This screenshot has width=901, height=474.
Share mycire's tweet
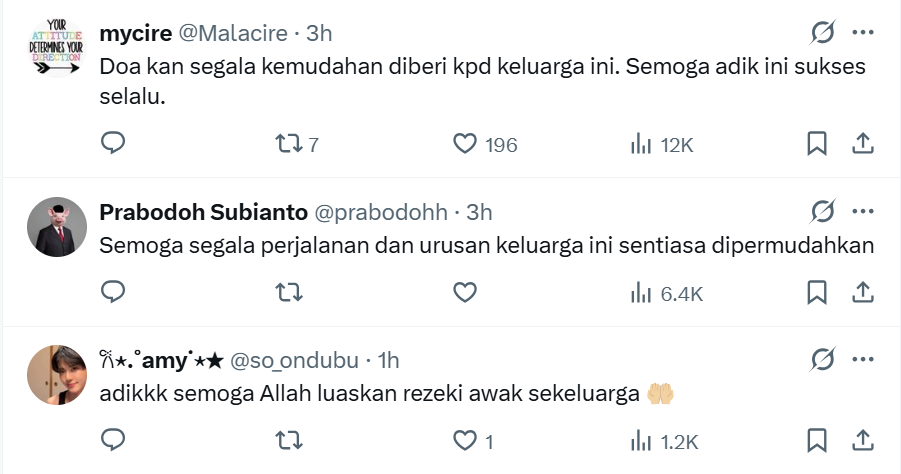[x=863, y=144]
